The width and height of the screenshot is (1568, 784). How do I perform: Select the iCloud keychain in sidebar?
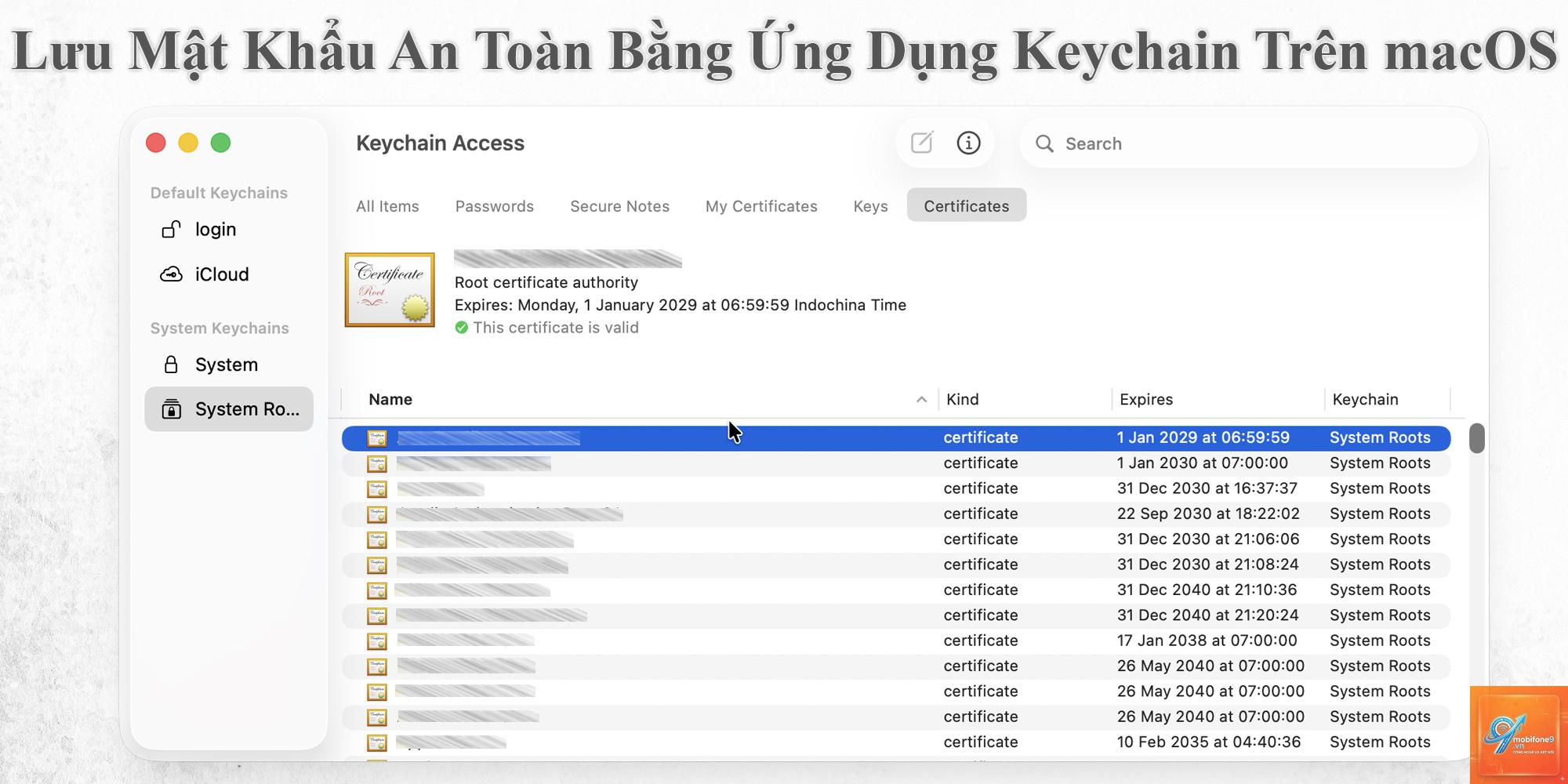pyautogui.click(x=229, y=274)
